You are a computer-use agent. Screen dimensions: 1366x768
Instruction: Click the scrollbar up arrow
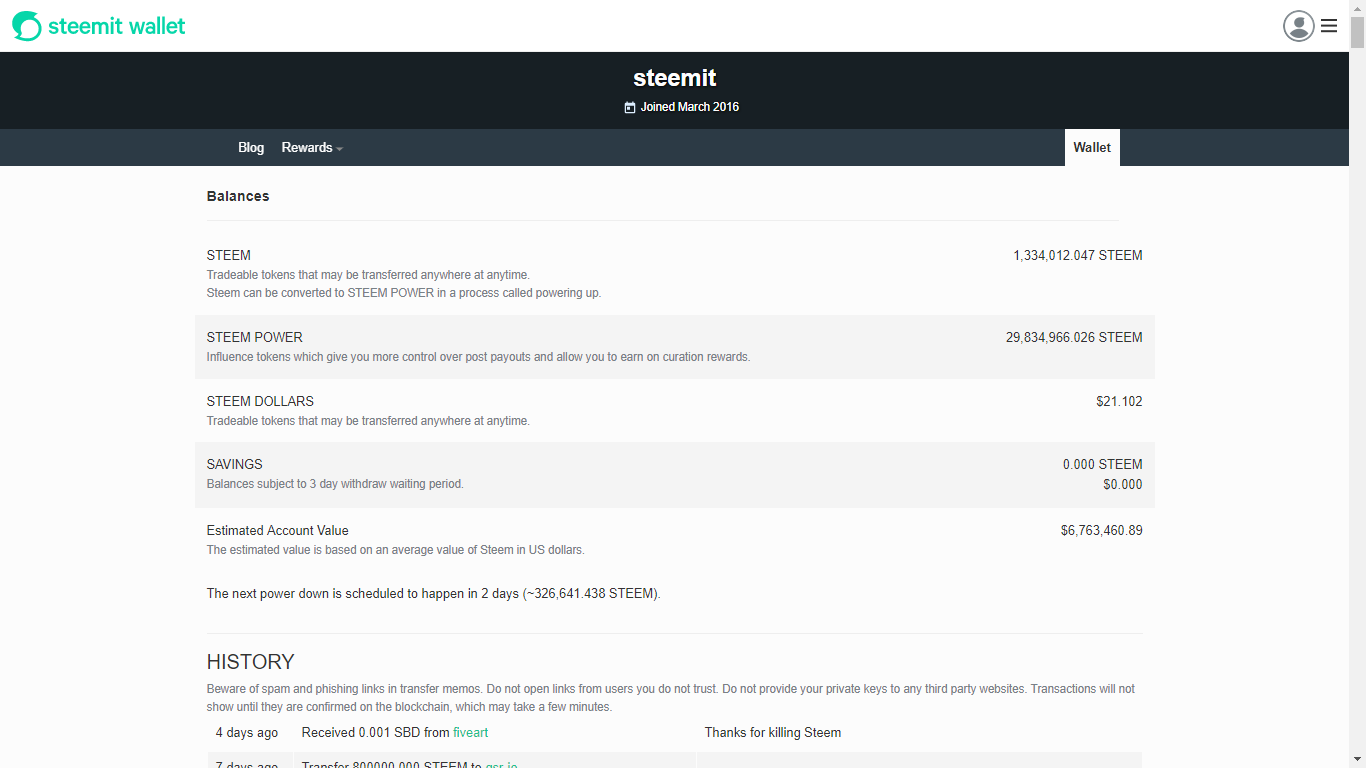click(1357, 7)
